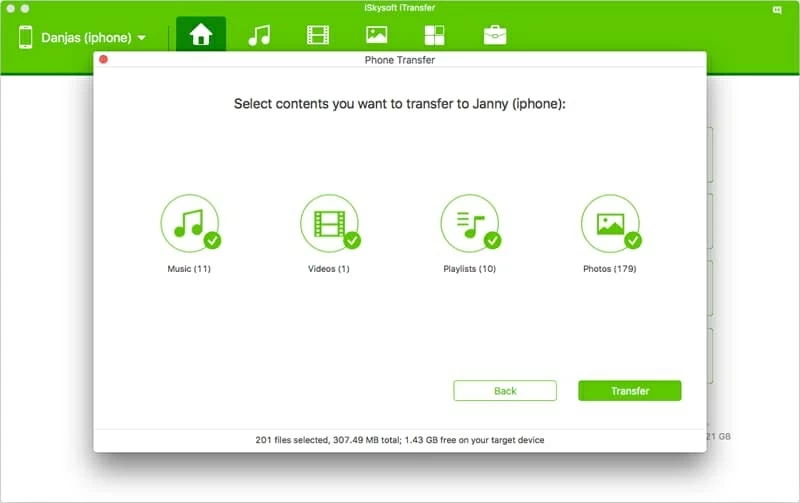
Task: Click the Back button
Action: 505,391
